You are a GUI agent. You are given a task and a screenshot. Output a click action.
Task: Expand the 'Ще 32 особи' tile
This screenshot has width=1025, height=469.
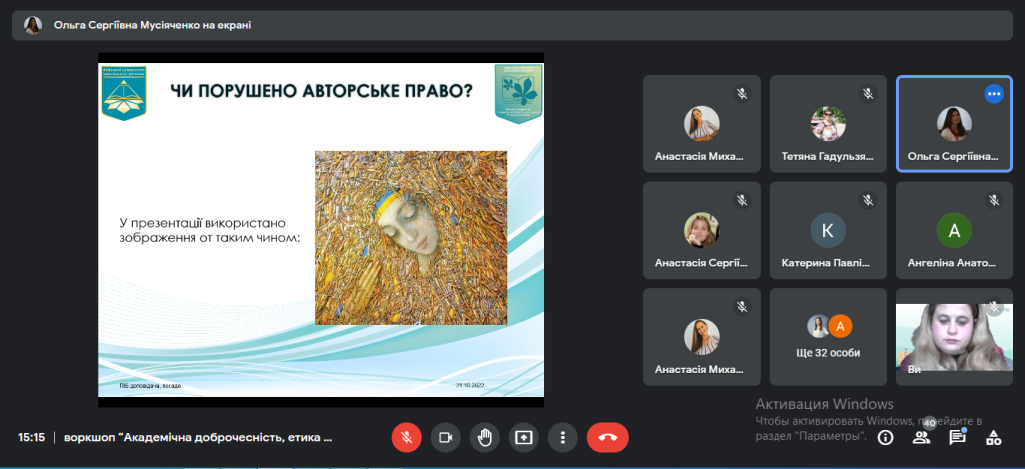(827, 337)
